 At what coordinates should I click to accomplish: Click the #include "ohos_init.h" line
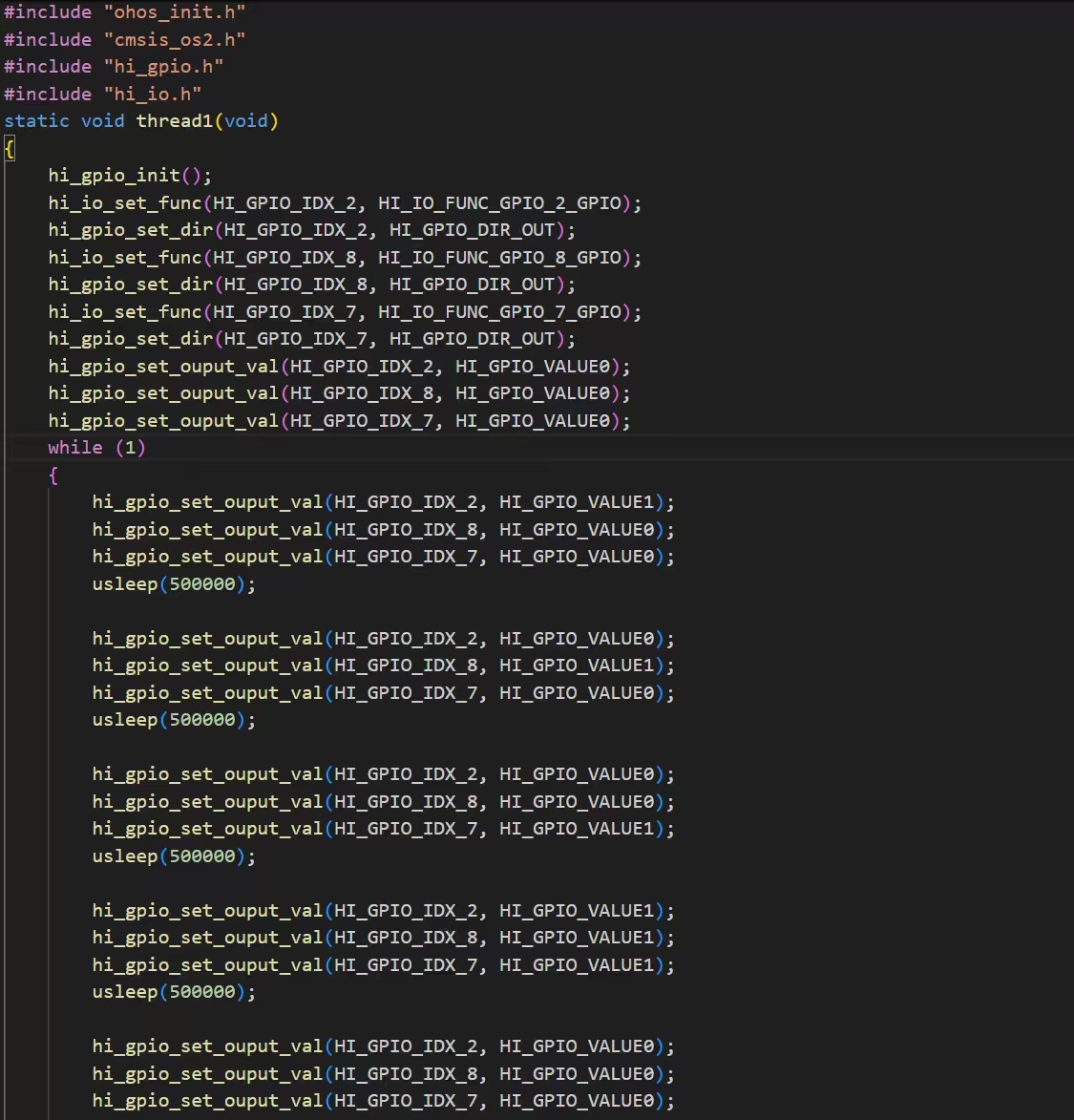124,12
